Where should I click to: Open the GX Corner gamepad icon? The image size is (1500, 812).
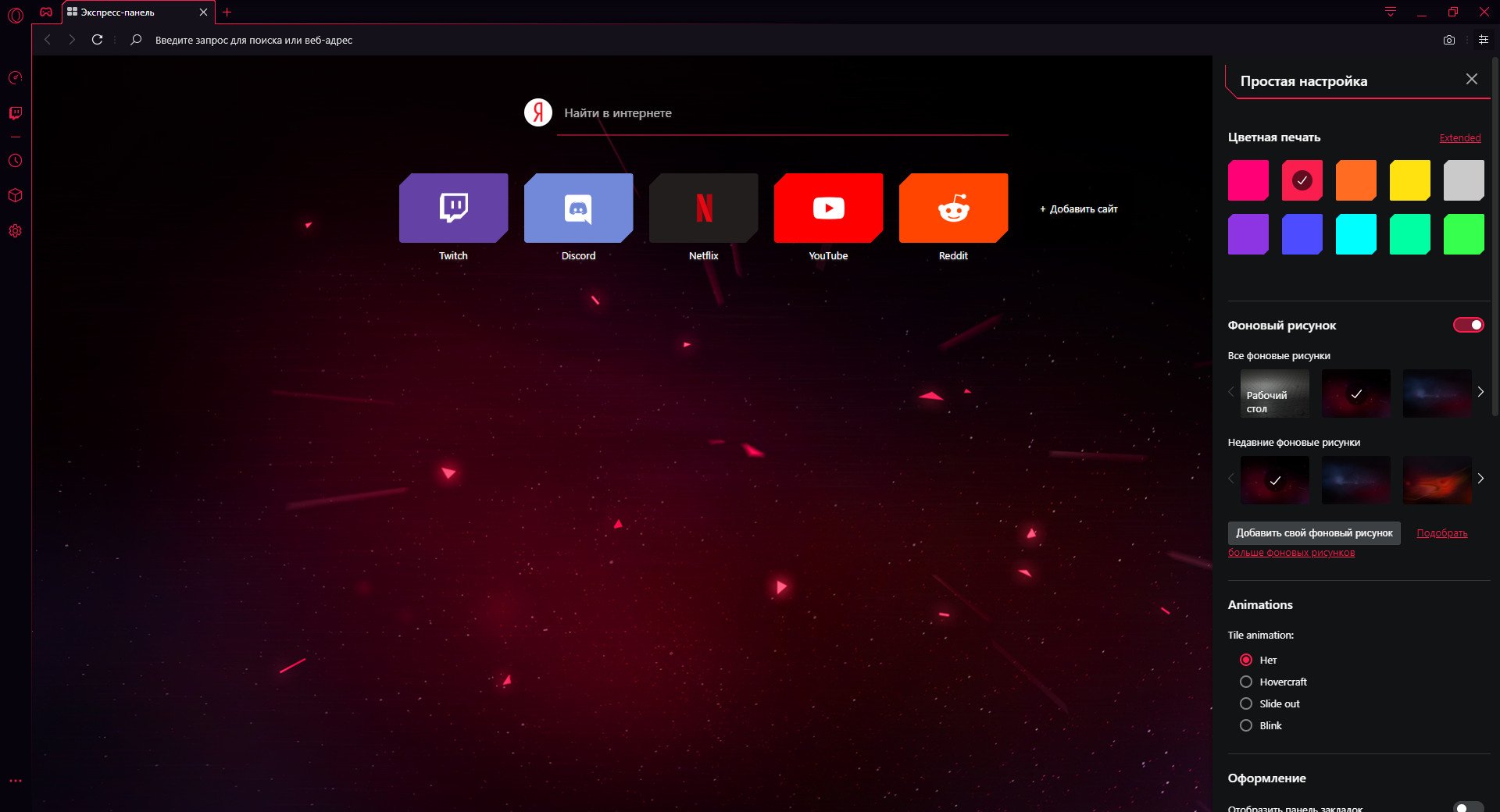click(x=46, y=12)
